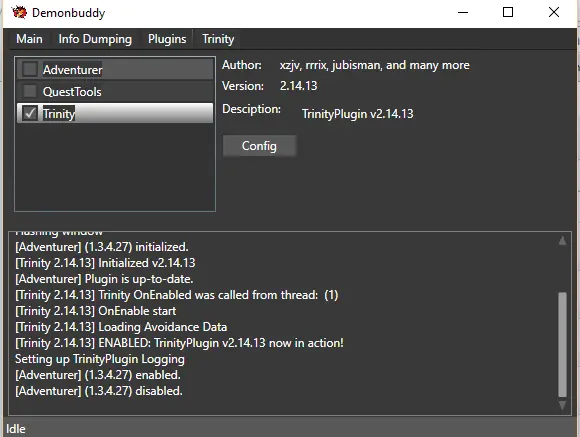Minimize the Demonbuddy window
This screenshot has width=580, height=437.
click(463, 13)
